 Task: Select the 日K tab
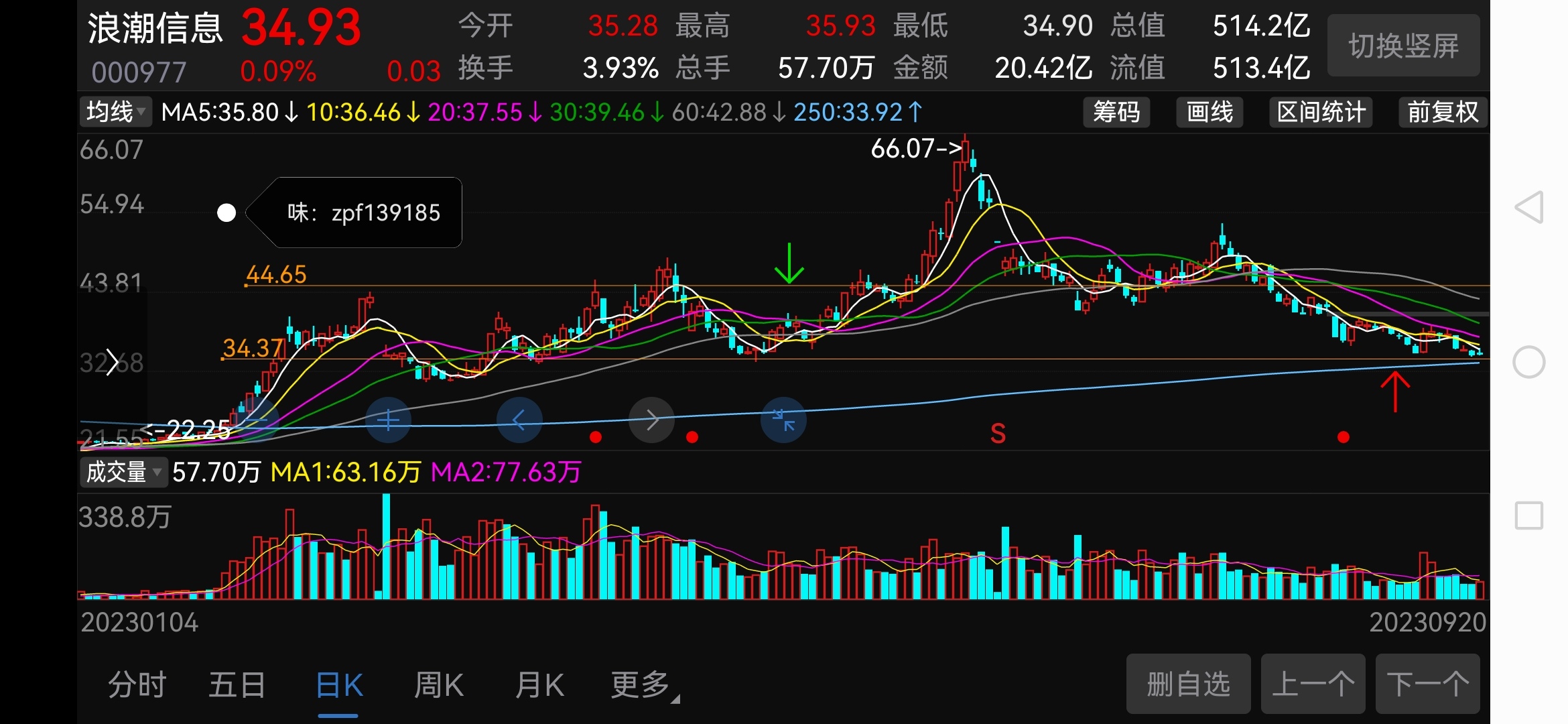339,685
